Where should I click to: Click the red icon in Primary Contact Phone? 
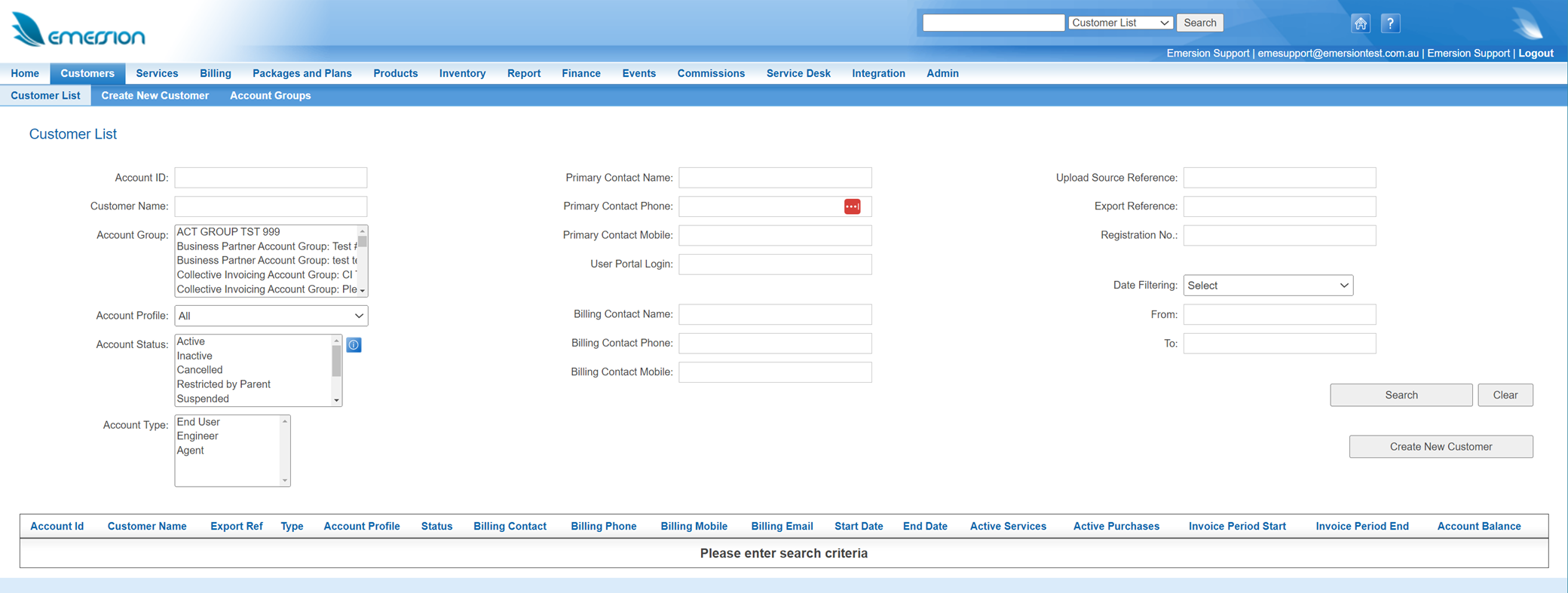coord(852,206)
